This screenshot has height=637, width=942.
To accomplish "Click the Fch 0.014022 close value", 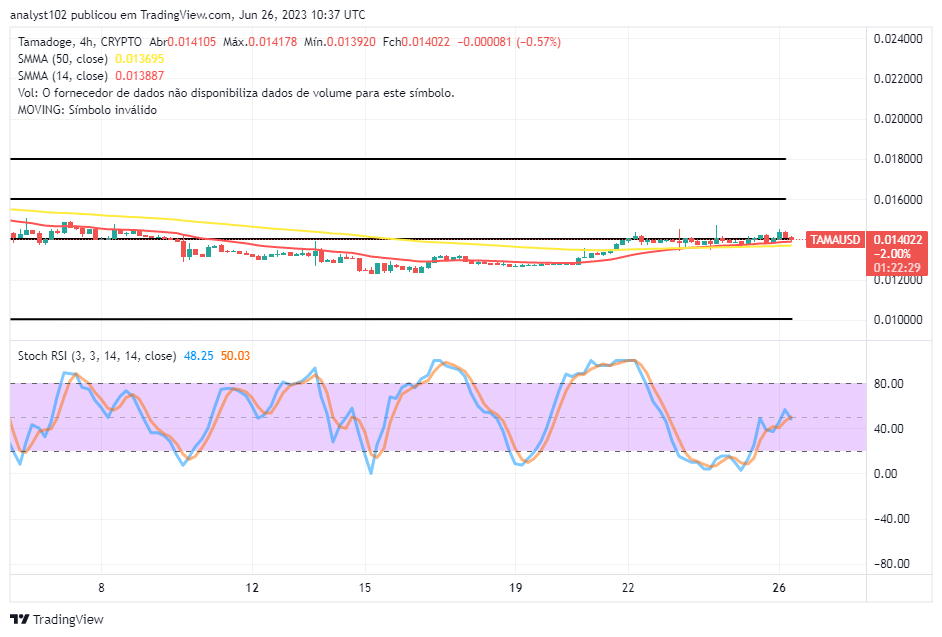I will 416,42.
